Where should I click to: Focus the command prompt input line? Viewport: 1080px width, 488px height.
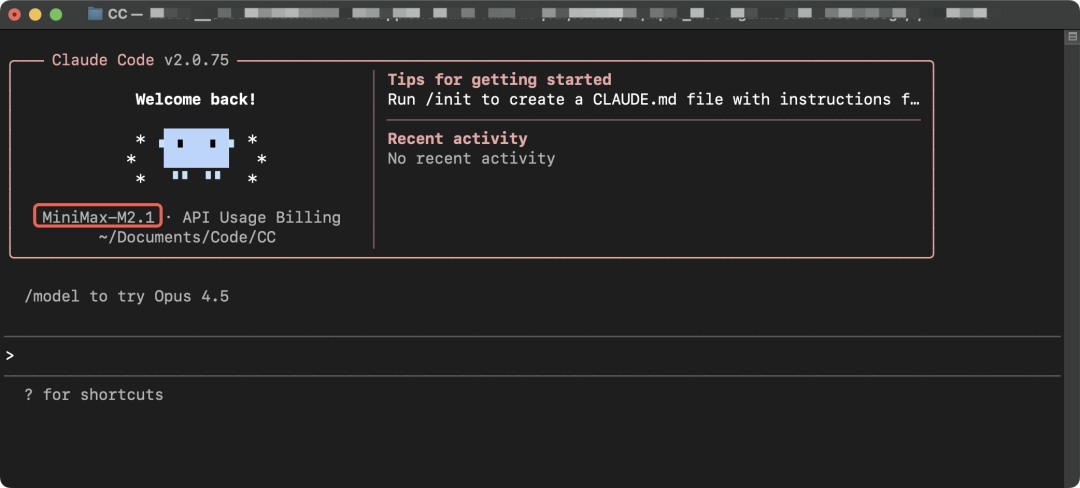(500, 356)
